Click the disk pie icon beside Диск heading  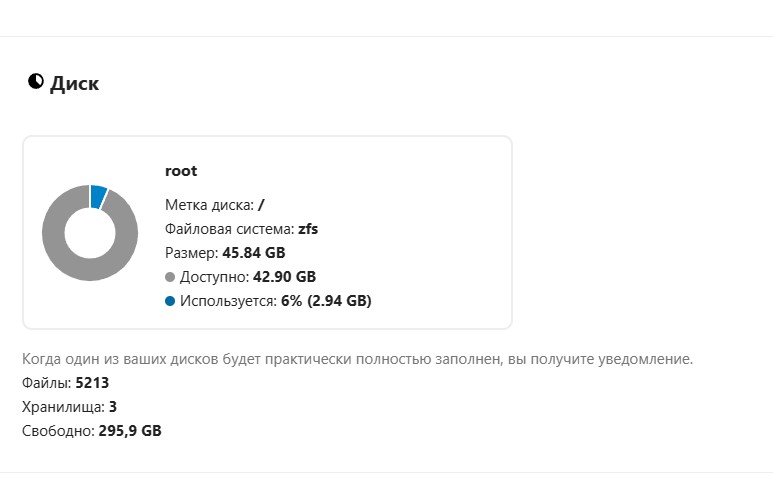35,81
